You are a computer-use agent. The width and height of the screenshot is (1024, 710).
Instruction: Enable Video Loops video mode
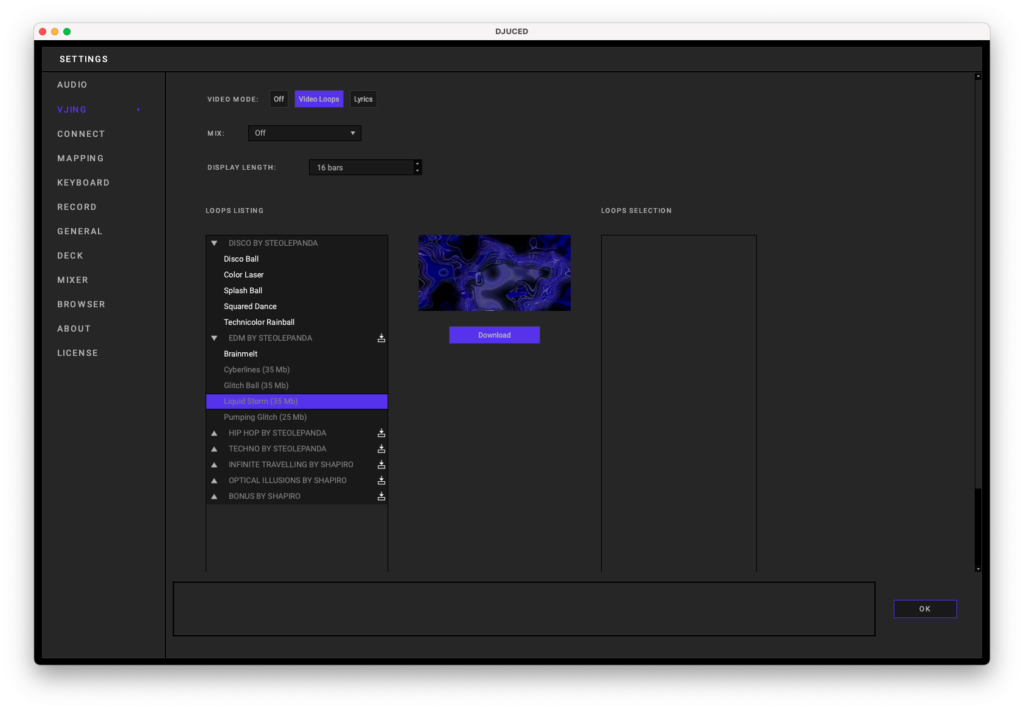pos(319,99)
